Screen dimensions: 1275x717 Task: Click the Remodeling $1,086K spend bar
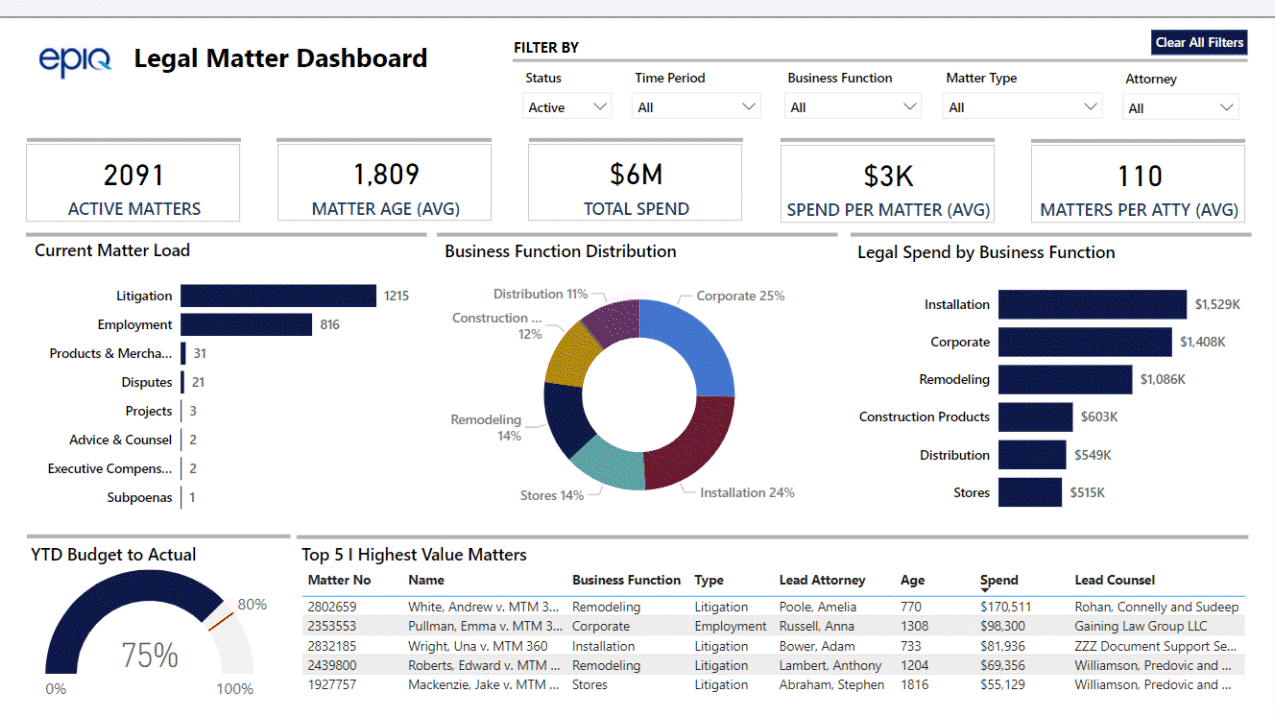click(1066, 380)
